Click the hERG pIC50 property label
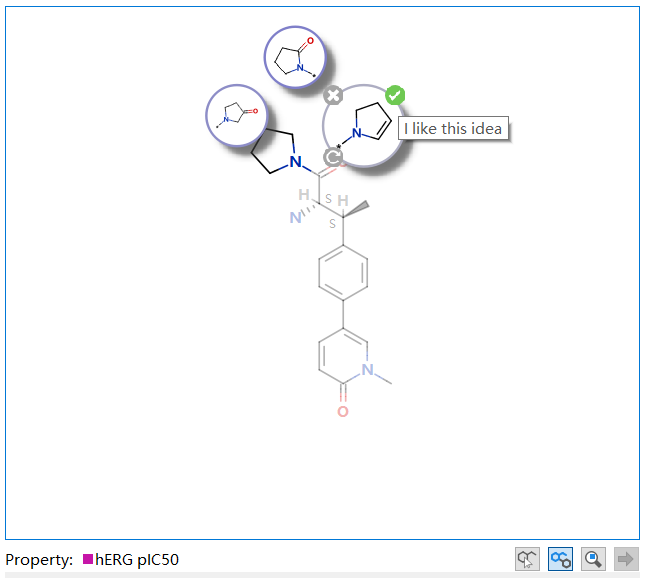 [x=137, y=560]
